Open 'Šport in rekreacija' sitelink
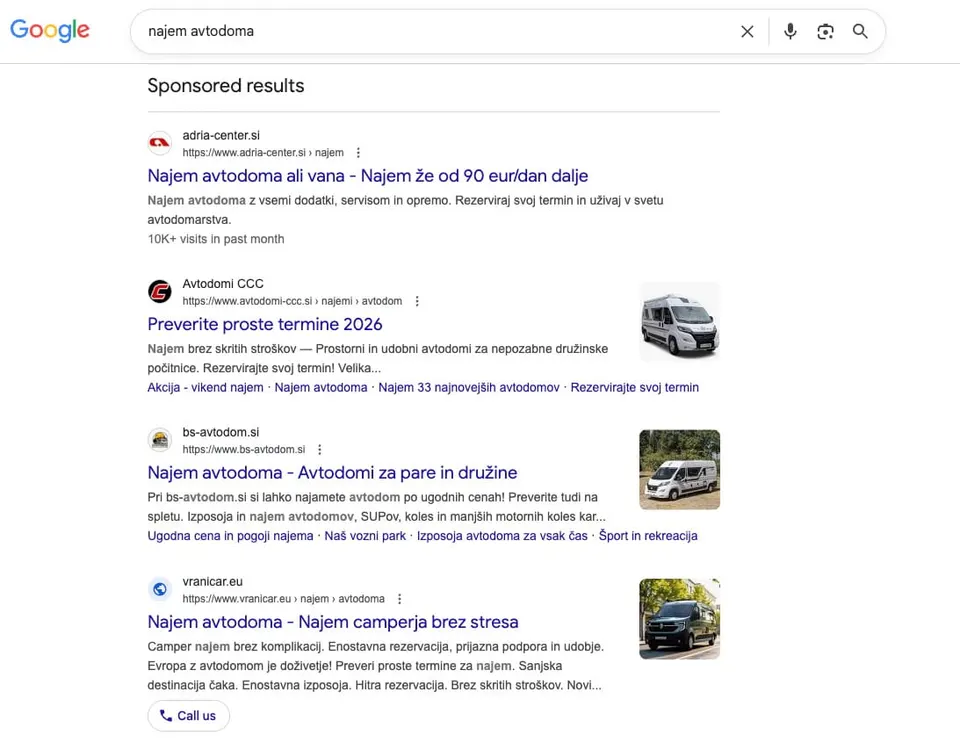The width and height of the screenshot is (960, 749). (x=648, y=536)
